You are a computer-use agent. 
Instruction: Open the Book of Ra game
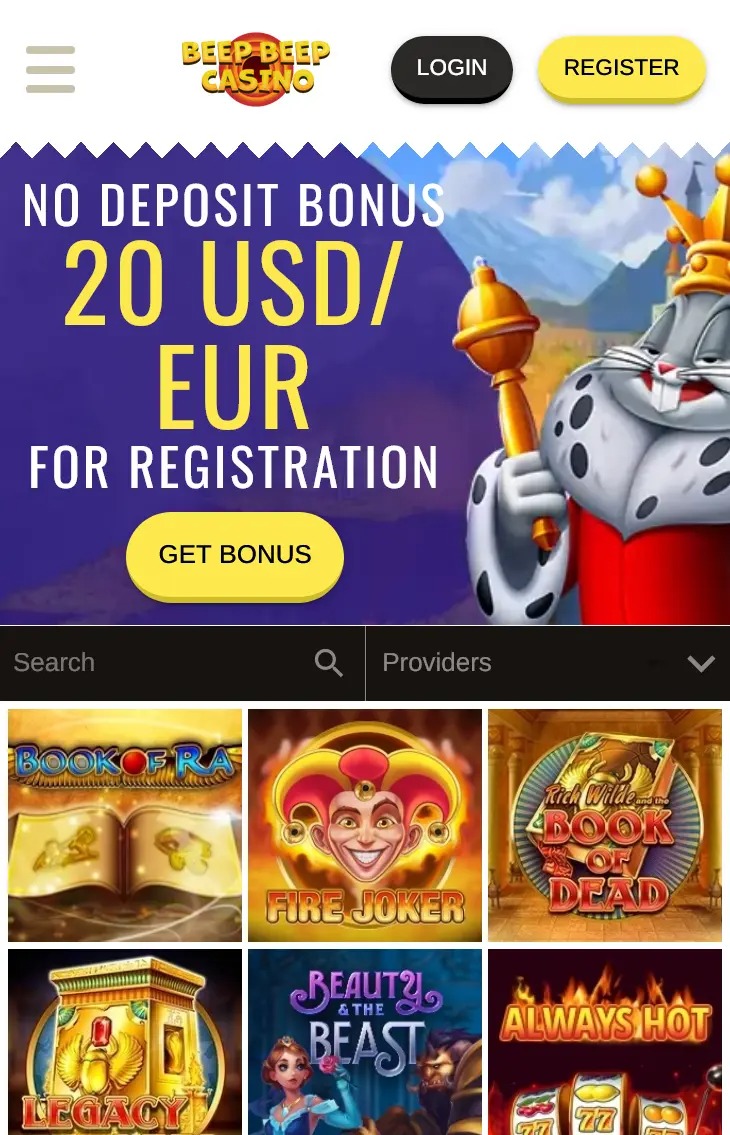pos(125,825)
